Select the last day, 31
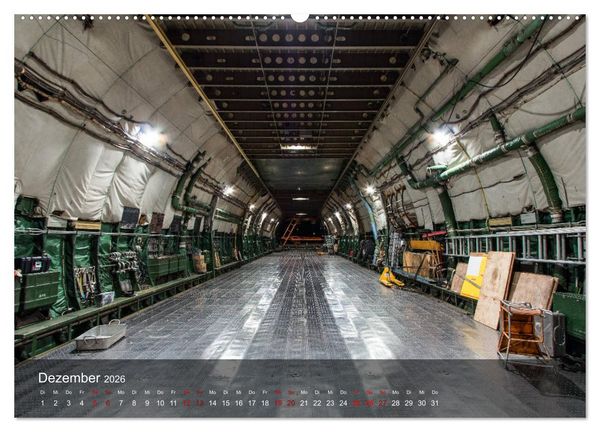The image size is (600, 432). pos(435,403)
